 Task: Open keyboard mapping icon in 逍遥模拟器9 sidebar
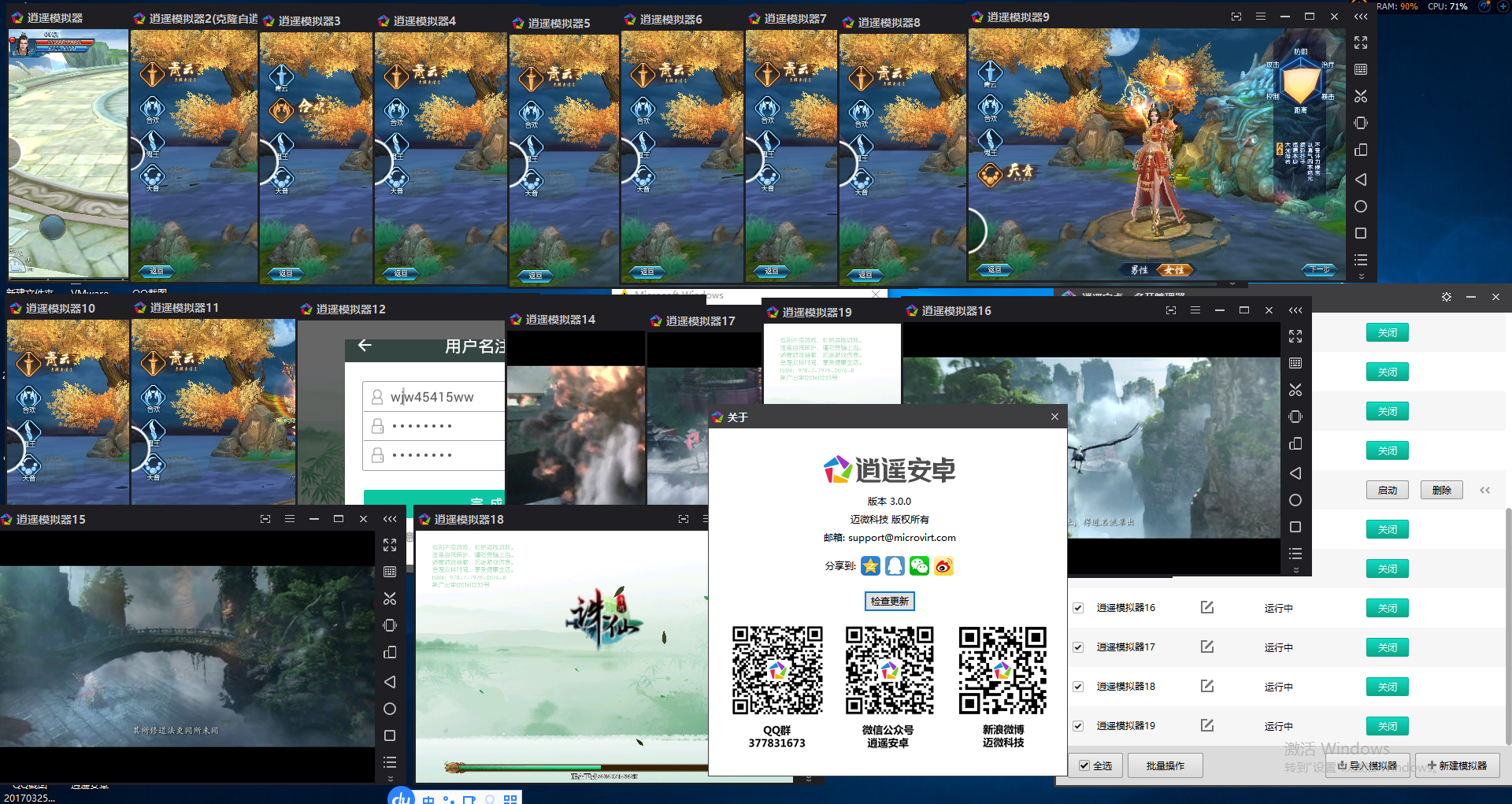point(1361,69)
